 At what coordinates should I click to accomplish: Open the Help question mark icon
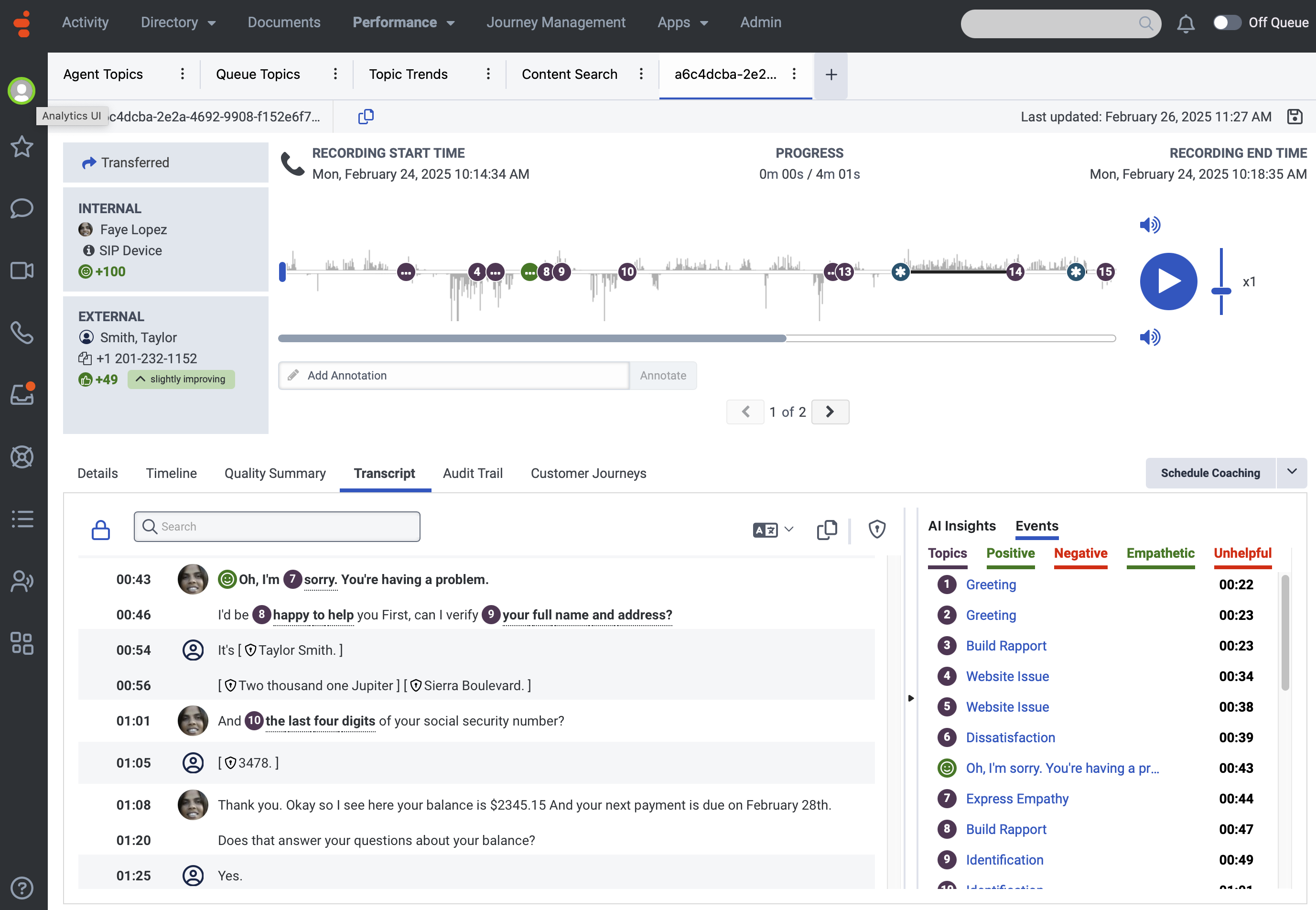coord(22,888)
